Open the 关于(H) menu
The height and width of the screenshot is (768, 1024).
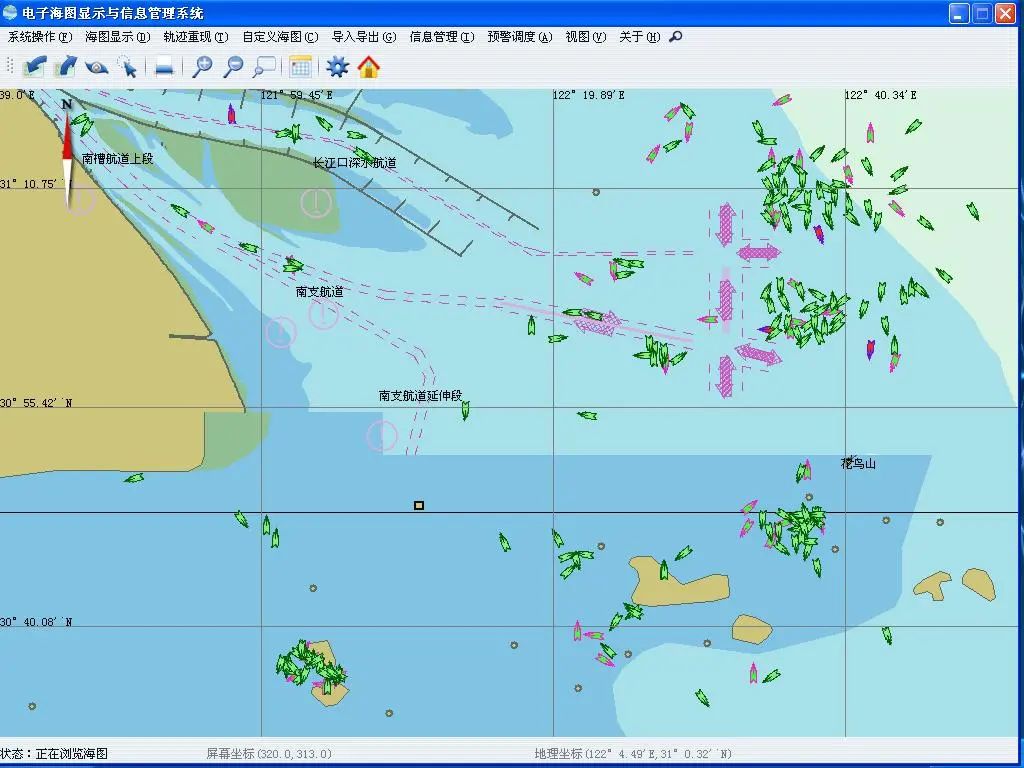[639, 37]
